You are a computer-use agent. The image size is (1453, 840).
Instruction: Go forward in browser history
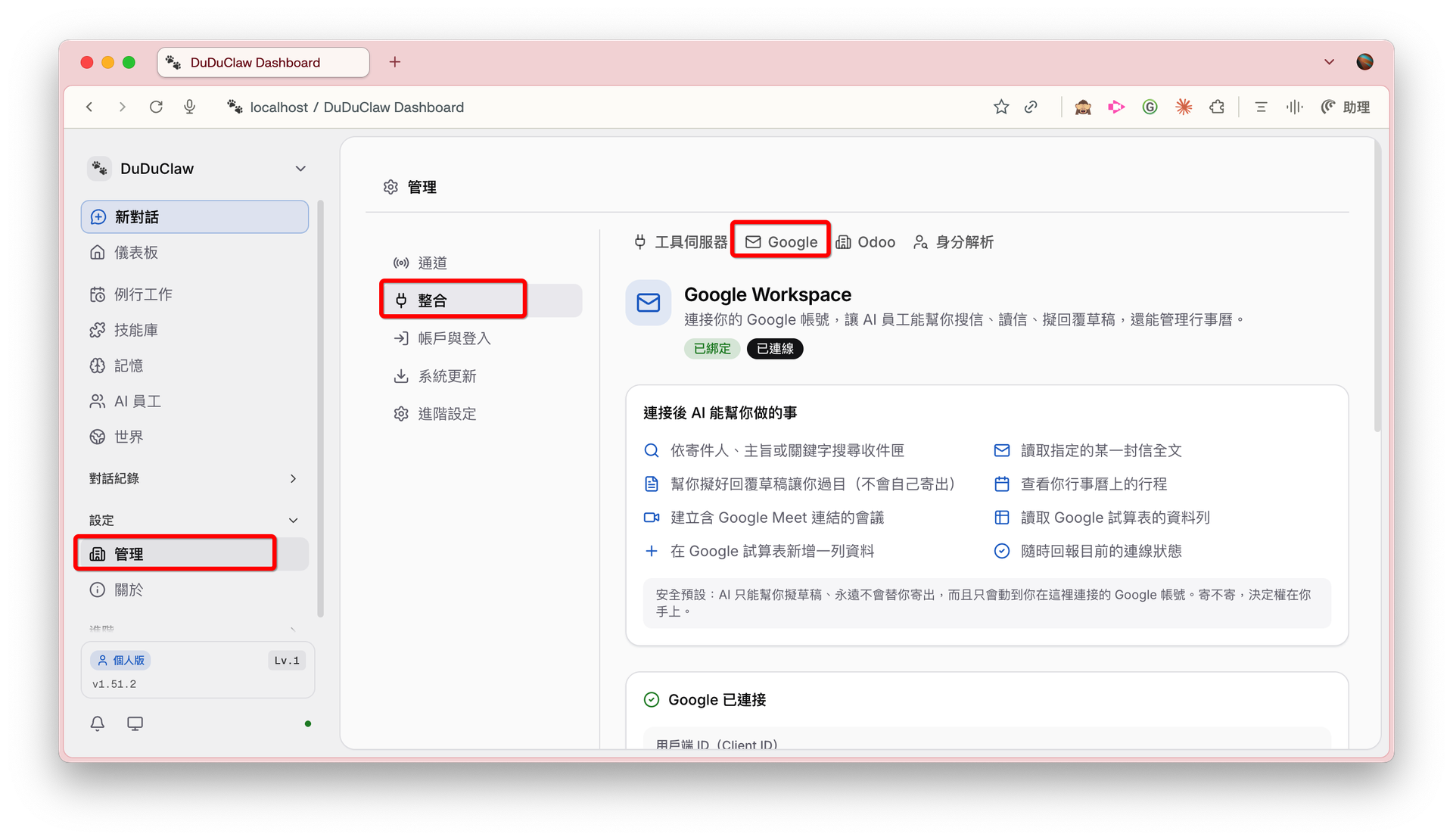123,107
